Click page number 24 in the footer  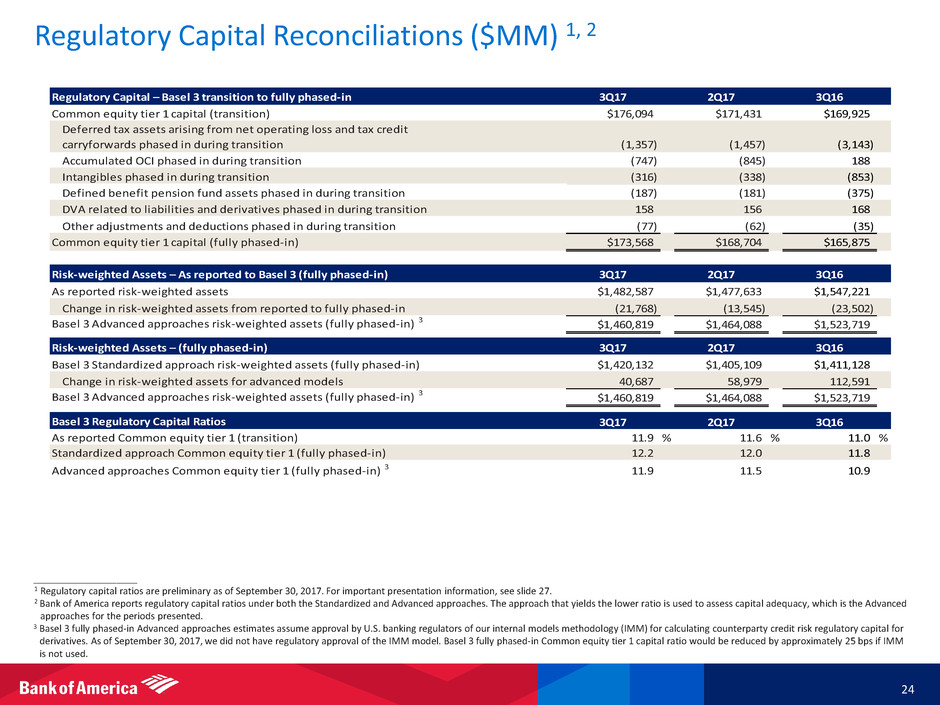[x=906, y=687]
